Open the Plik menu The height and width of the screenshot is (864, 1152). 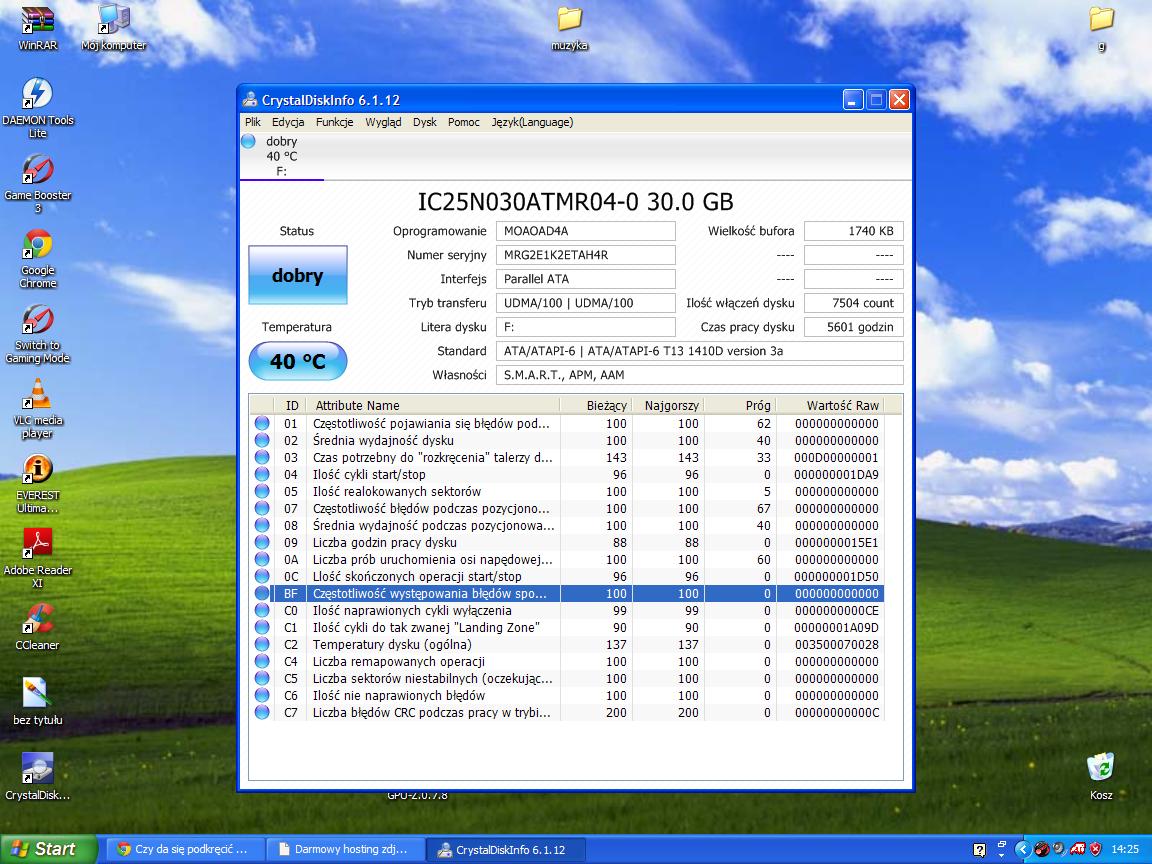[253, 122]
